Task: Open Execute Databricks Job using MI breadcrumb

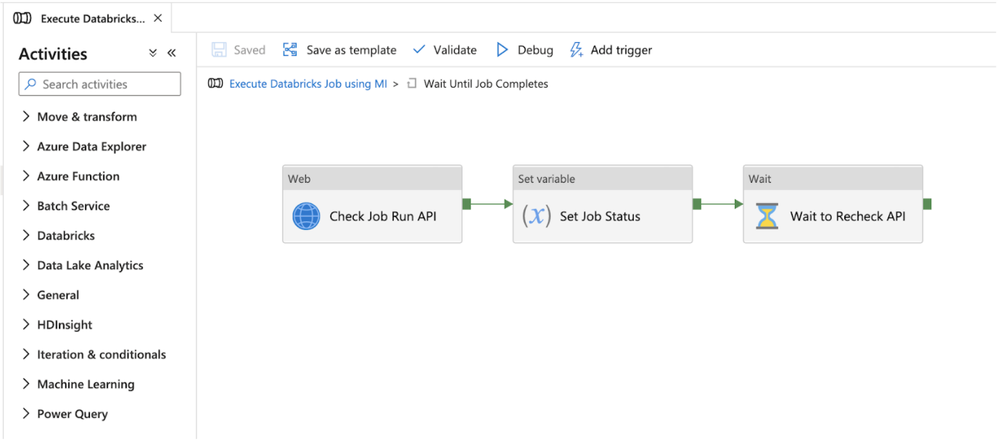Action: (x=308, y=84)
